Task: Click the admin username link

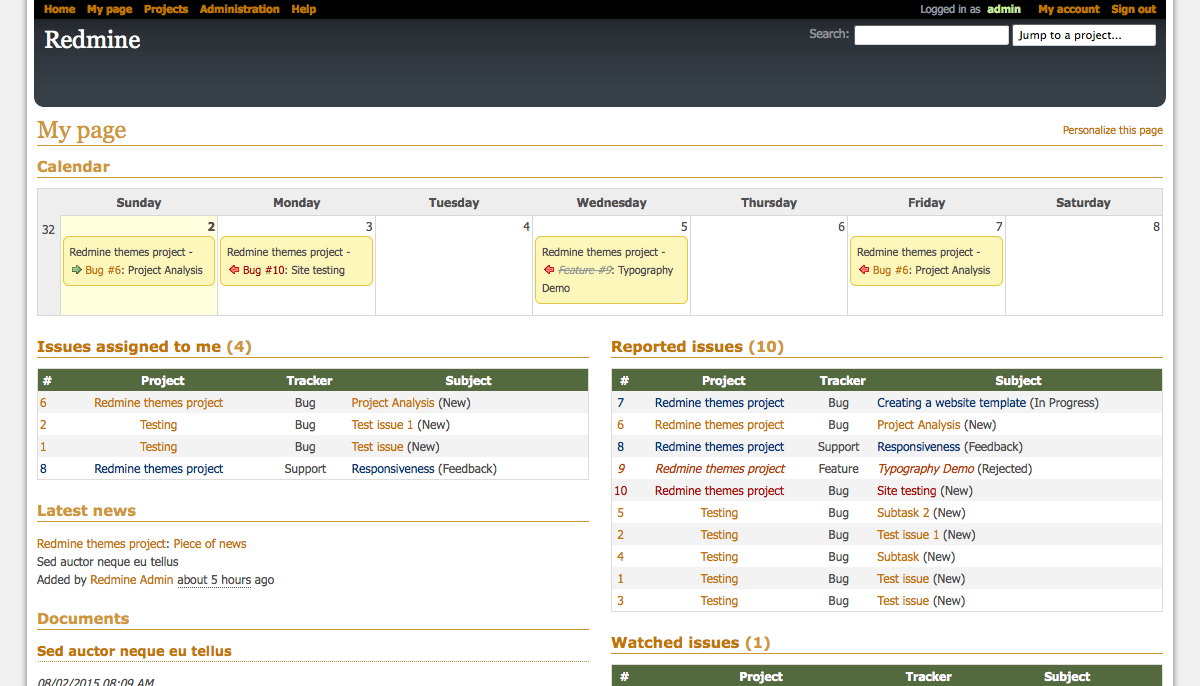Action: [1004, 9]
